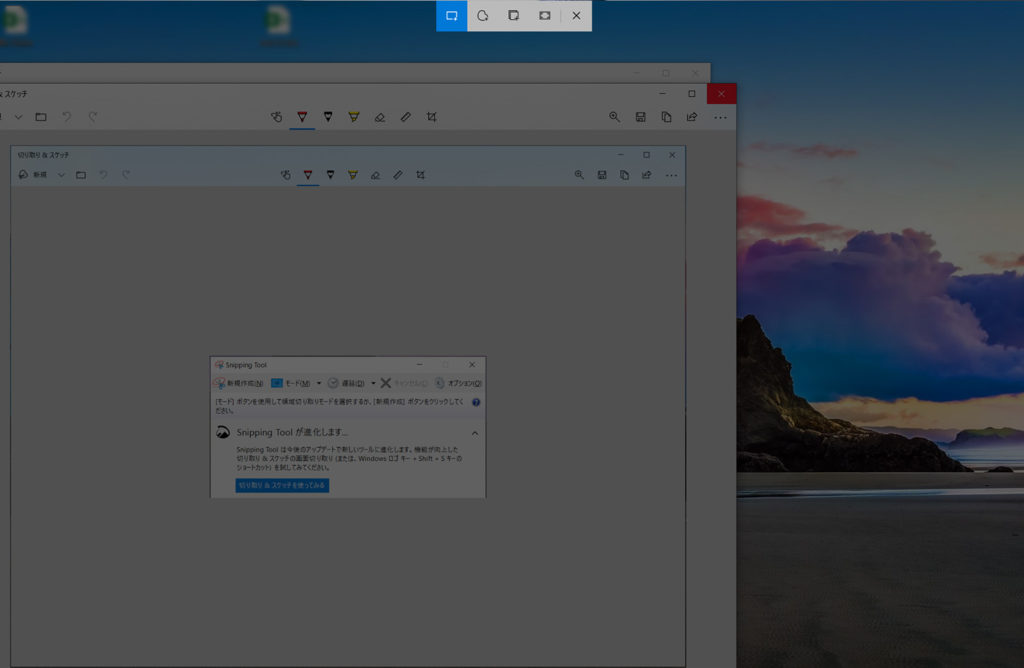Click ellipsis menu in inner captured window
Screen dimensions: 1024x668
click(x=671, y=176)
